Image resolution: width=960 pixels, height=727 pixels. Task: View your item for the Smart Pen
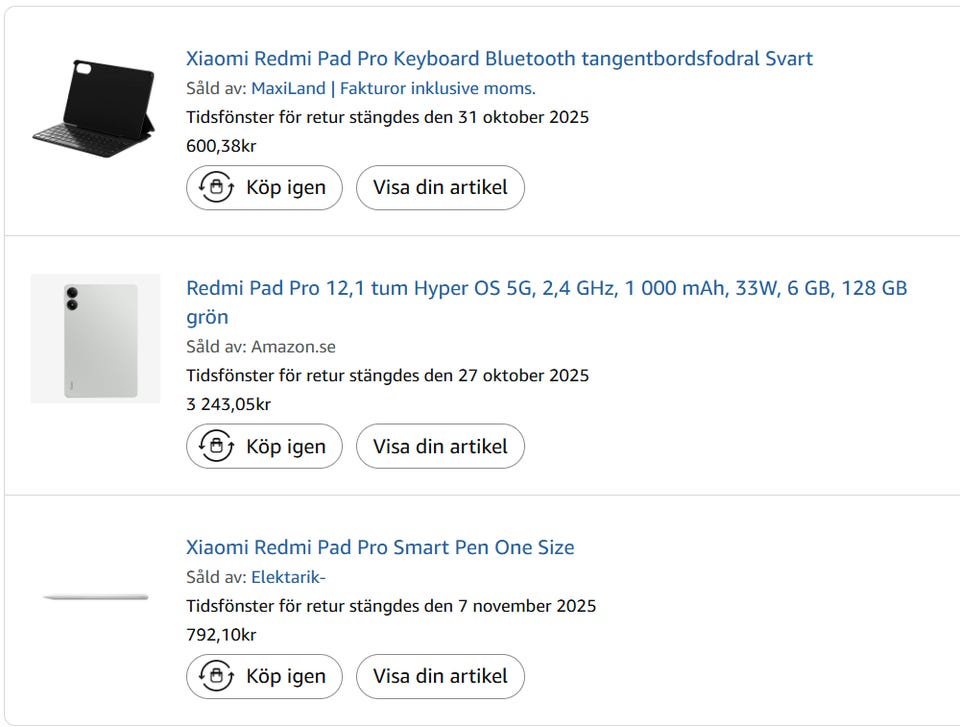point(440,676)
